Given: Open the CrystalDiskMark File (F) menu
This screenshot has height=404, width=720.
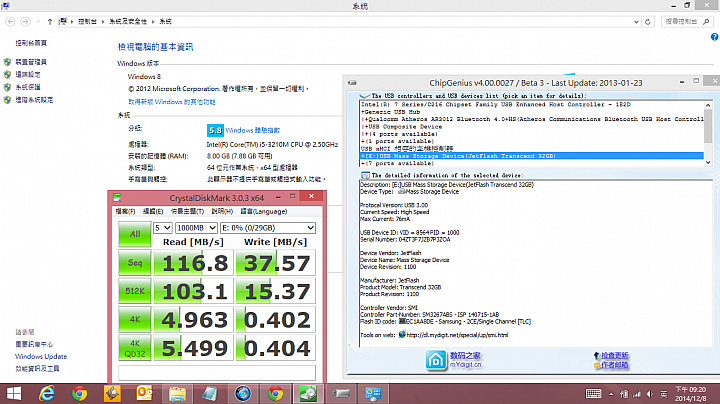Looking at the screenshot, I should click(x=125, y=211).
